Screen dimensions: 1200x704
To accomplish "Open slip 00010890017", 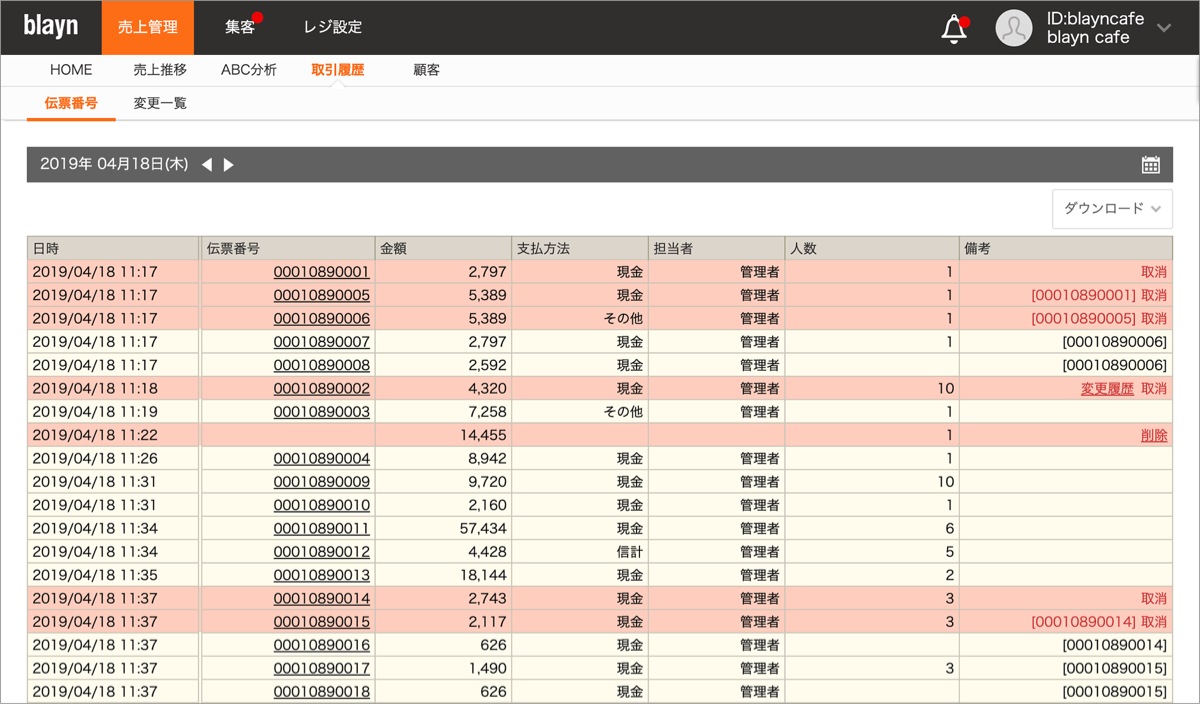I will click(x=321, y=668).
